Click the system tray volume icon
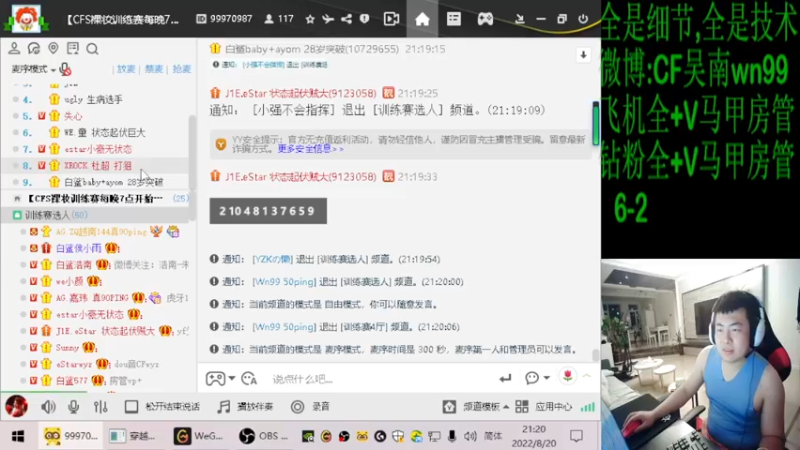 (x=470, y=436)
